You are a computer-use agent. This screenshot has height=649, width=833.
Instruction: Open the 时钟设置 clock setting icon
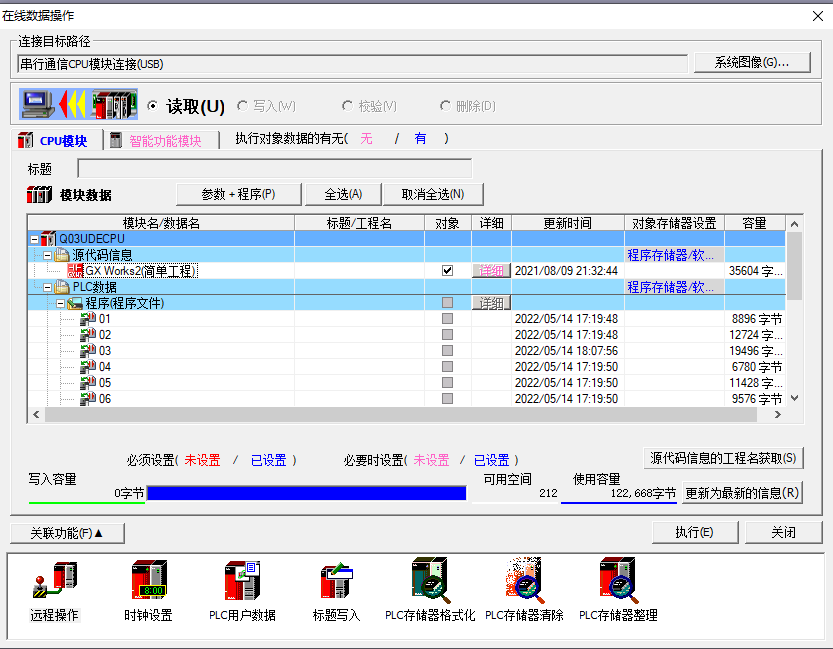coord(148,582)
